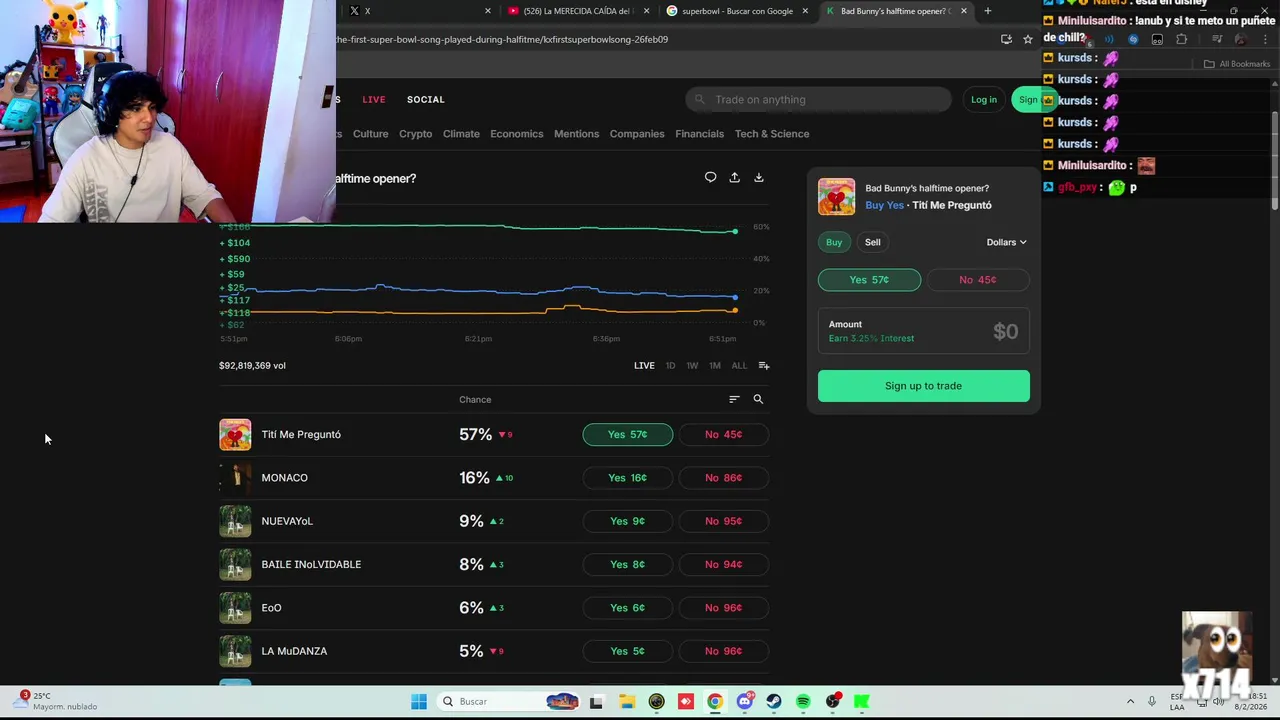The image size is (1280, 720).
Task: Click the search icon above outcome list
Action: tap(758, 399)
